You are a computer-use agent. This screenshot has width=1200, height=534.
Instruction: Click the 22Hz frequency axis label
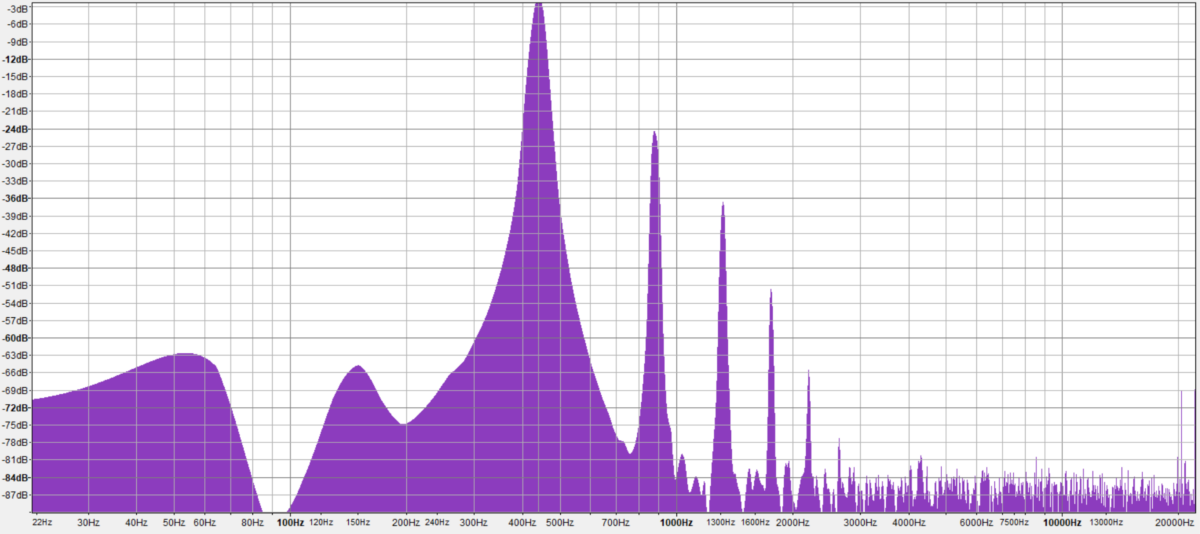42,522
